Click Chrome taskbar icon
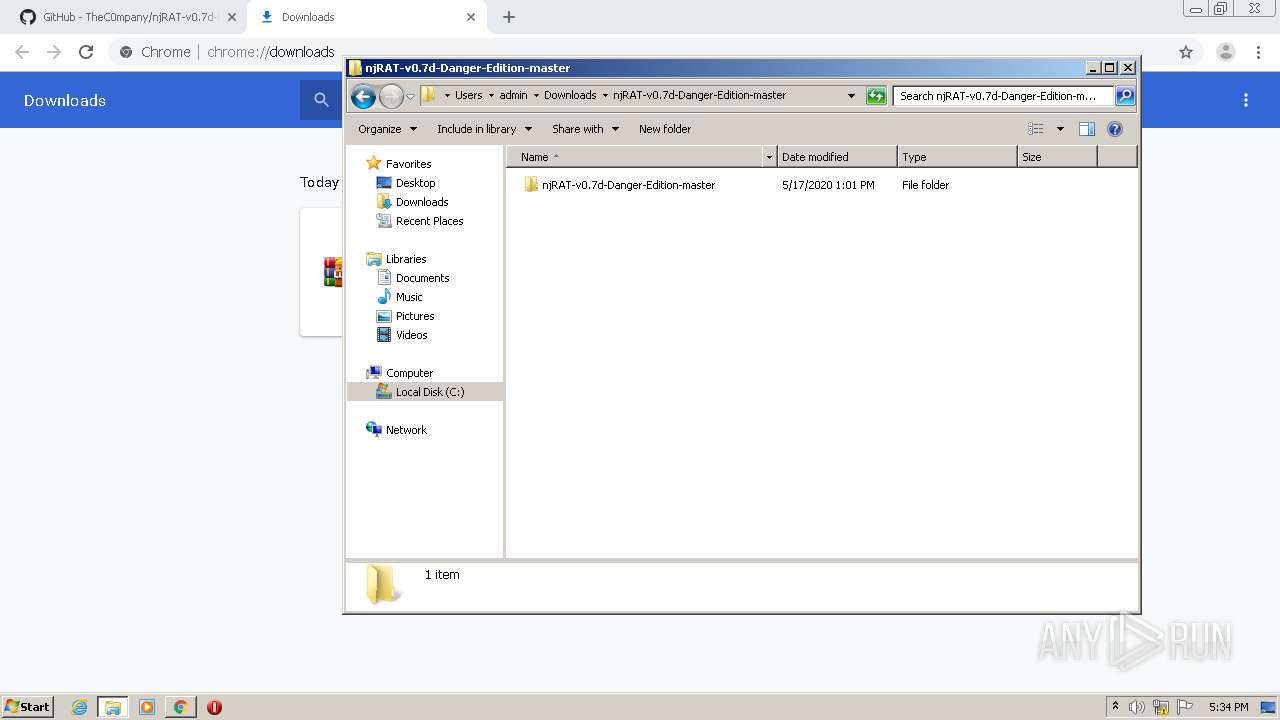The width and height of the screenshot is (1280, 720). (181, 707)
